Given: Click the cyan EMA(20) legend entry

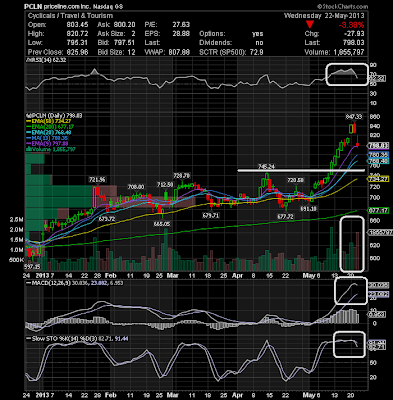Looking at the screenshot, I should (48, 132).
